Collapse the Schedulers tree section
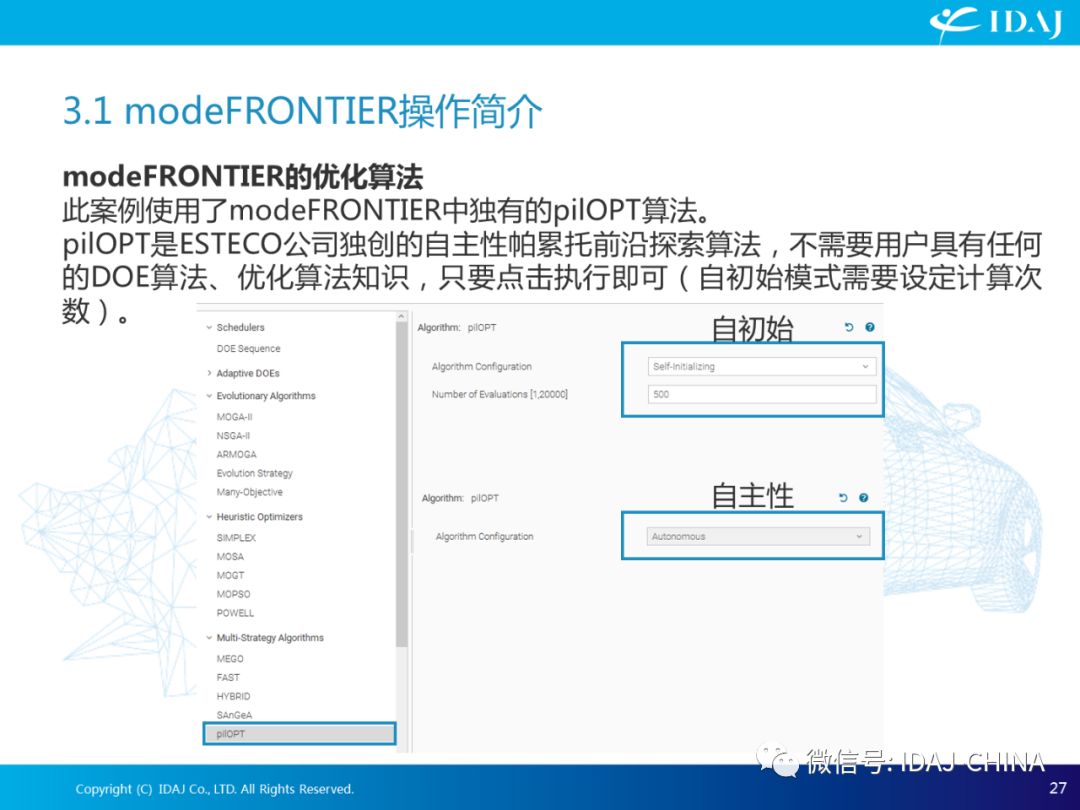1080x810 pixels. click(x=209, y=327)
